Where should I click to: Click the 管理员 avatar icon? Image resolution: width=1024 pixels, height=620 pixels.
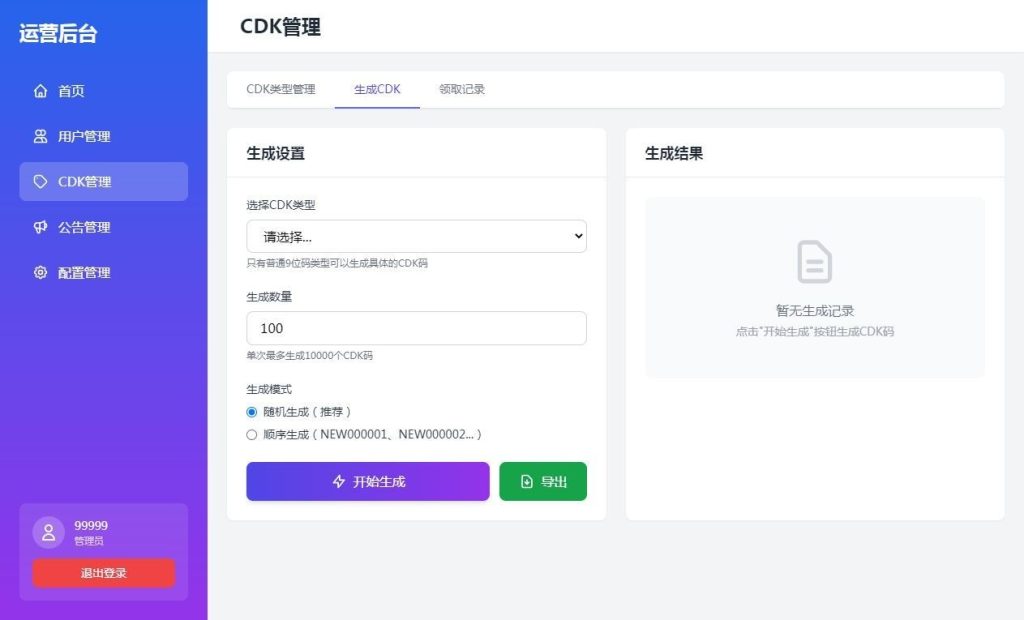[x=48, y=532]
